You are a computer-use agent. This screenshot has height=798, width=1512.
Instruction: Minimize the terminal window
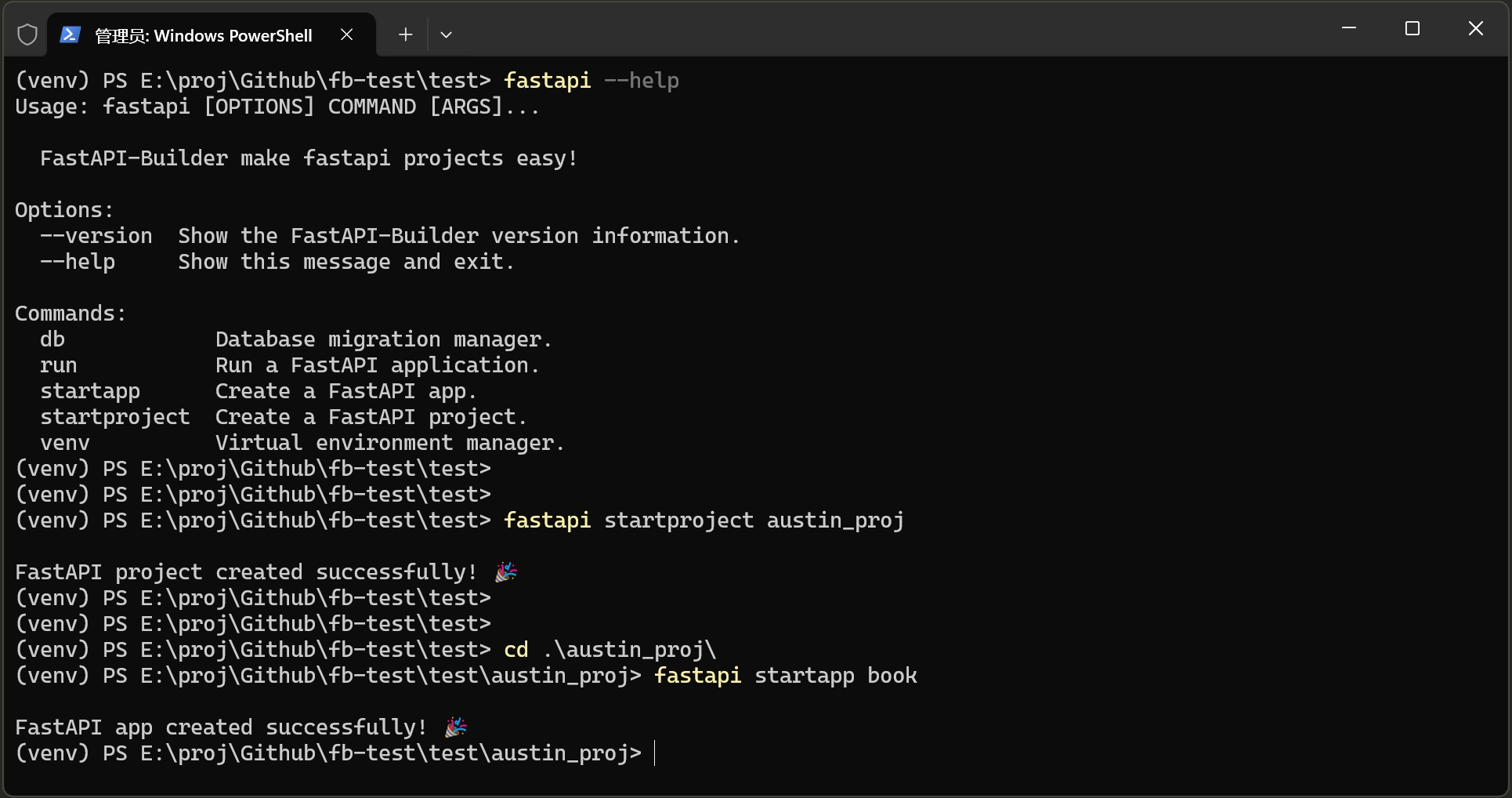[x=1349, y=28]
